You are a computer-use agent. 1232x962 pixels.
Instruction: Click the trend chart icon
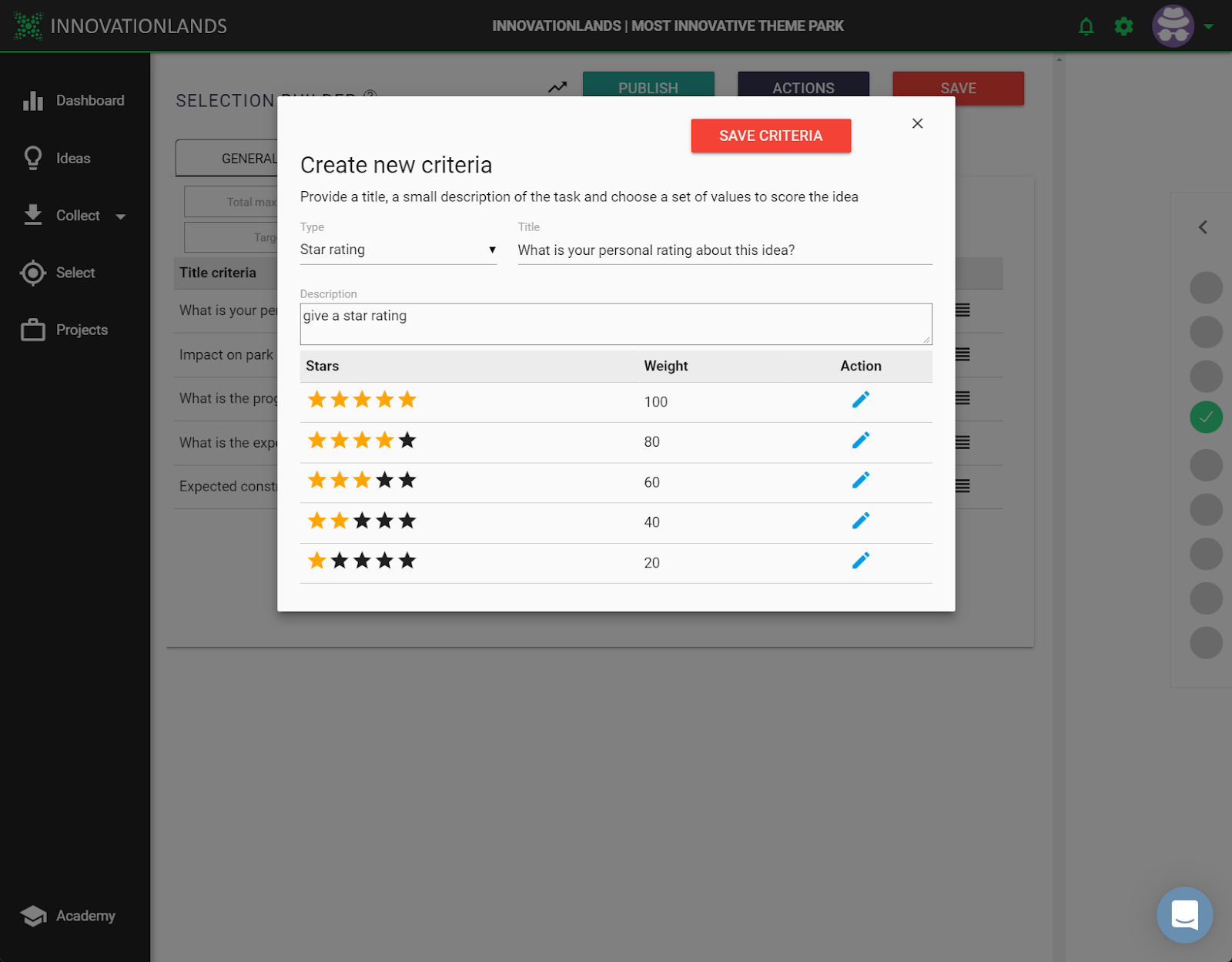tap(557, 88)
